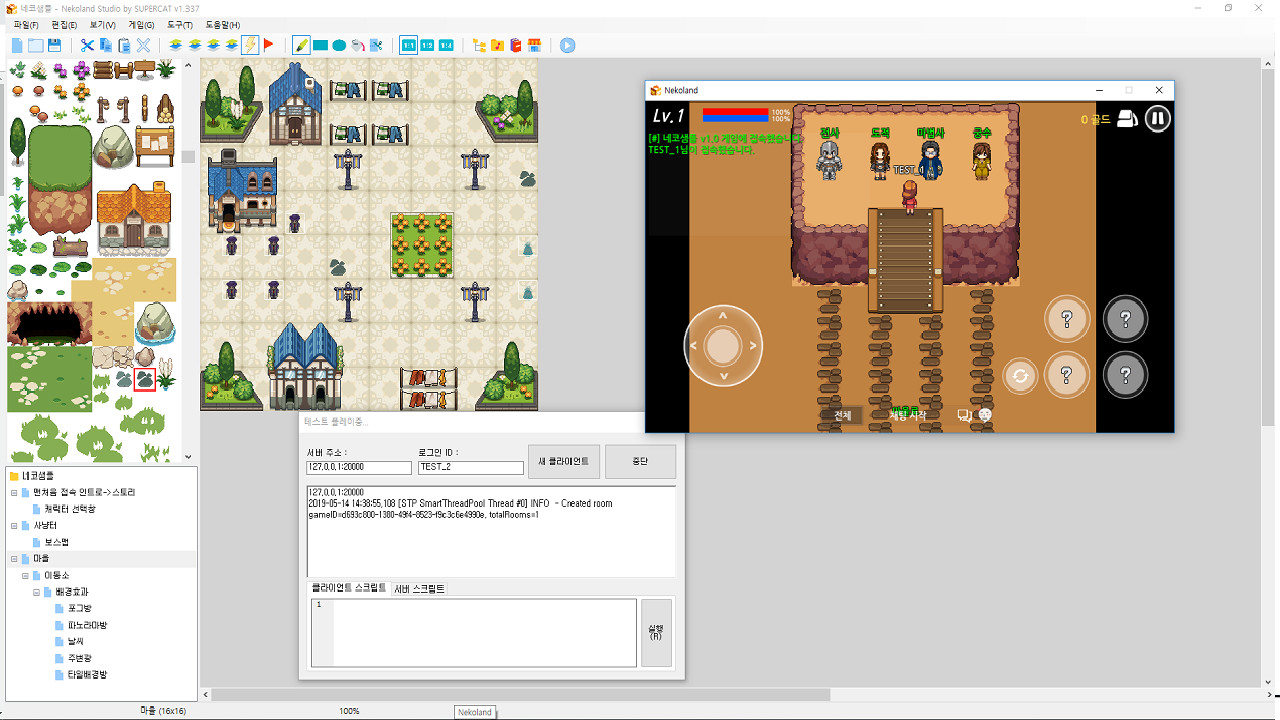Open the music resource manager icon
The height and width of the screenshot is (720, 1280).
[497, 45]
